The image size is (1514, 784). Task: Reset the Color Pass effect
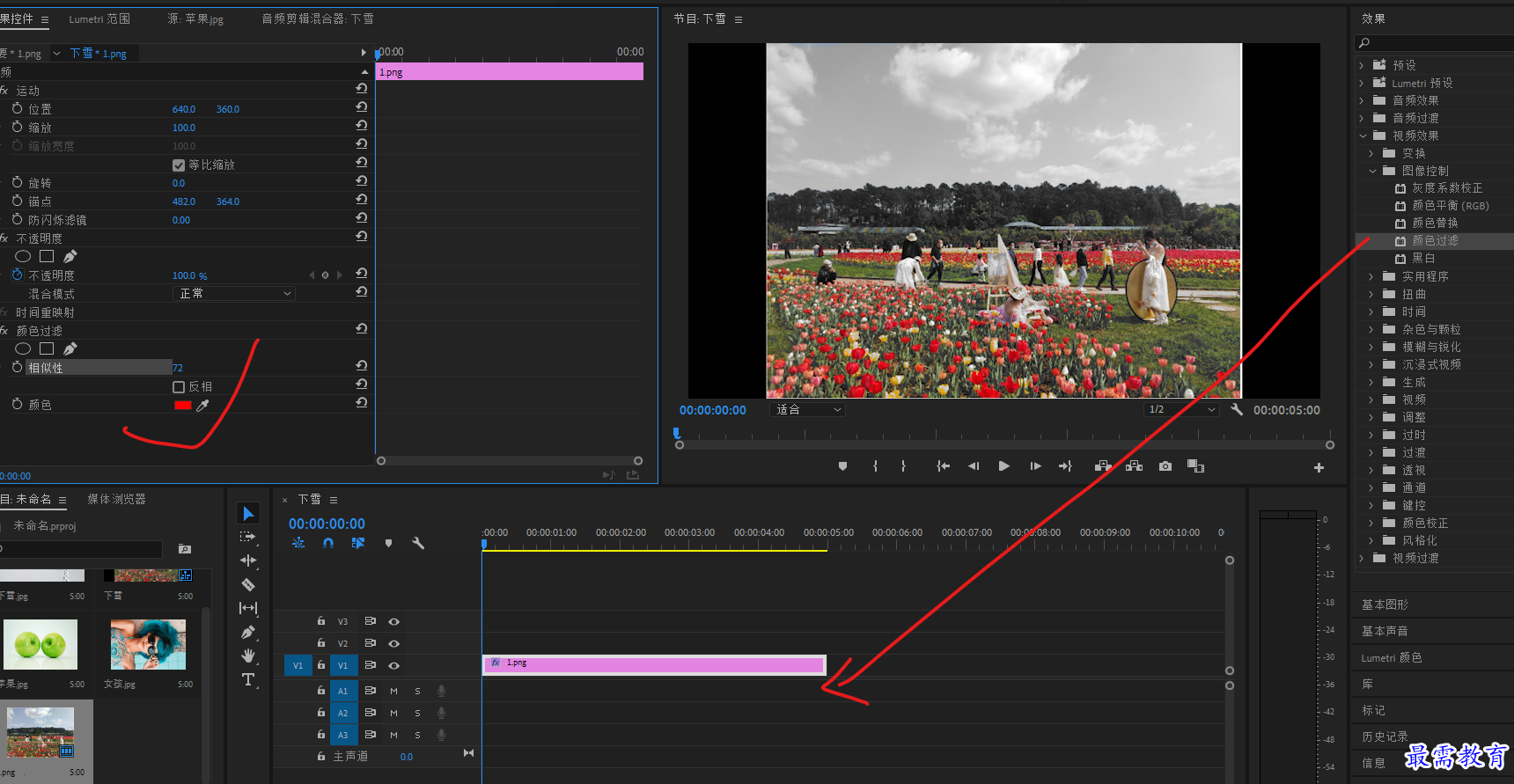[361, 328]
